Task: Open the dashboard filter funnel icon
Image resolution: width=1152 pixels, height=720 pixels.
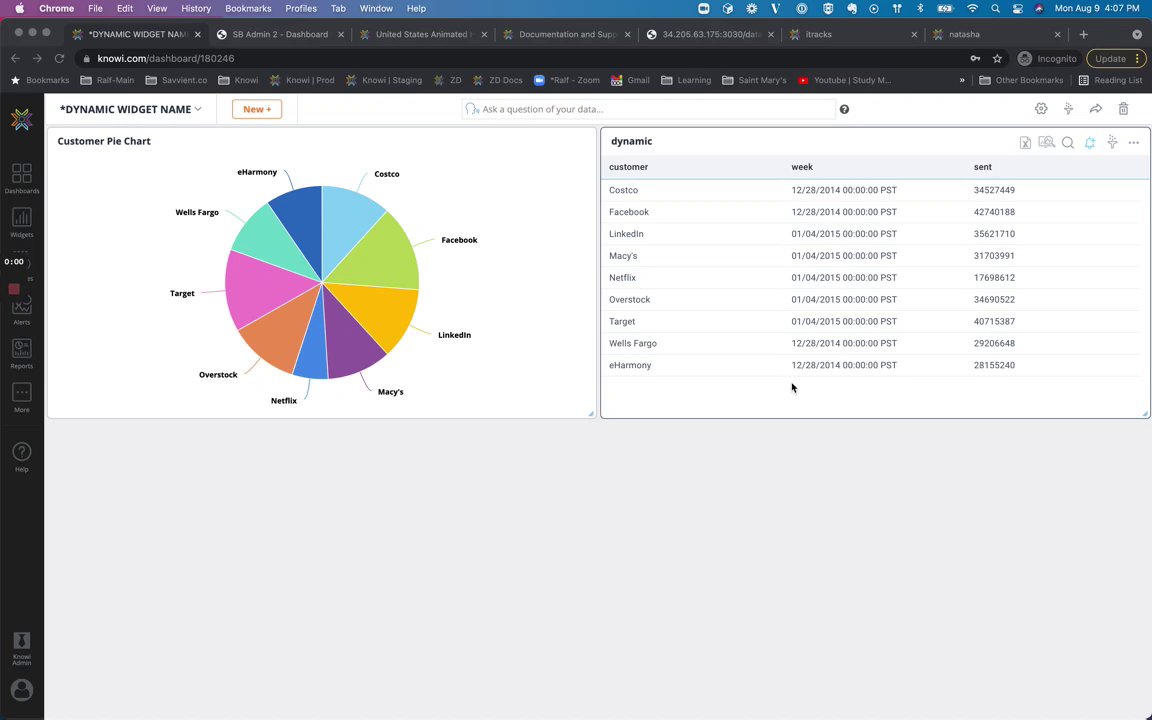Action: (1068, 109)
